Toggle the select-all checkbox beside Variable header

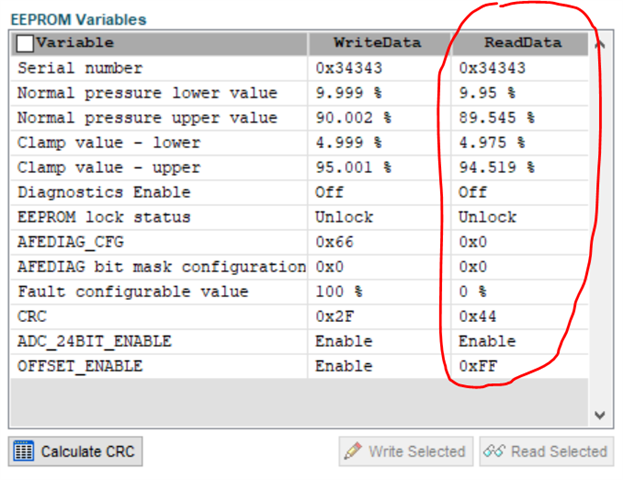[x=24, y=44]
